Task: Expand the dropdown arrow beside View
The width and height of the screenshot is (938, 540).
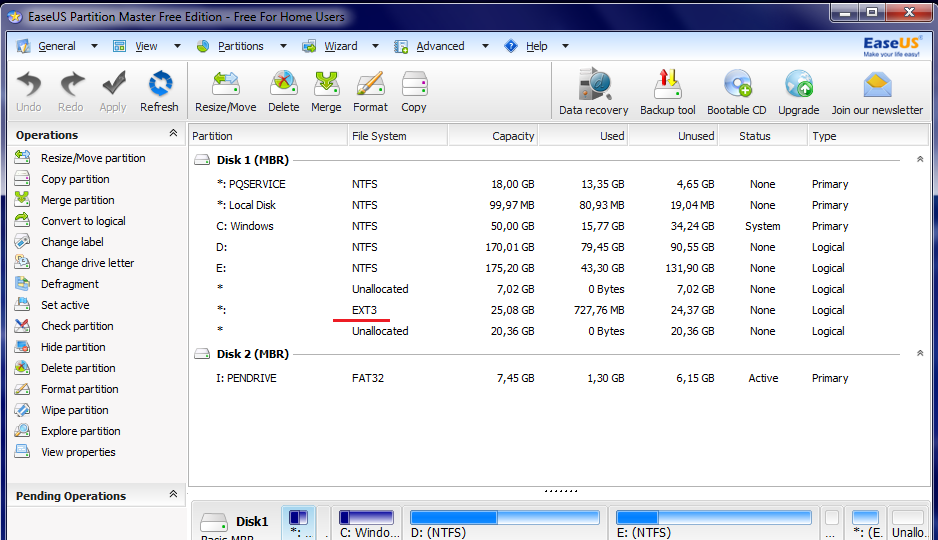Action: click(177, 46)
